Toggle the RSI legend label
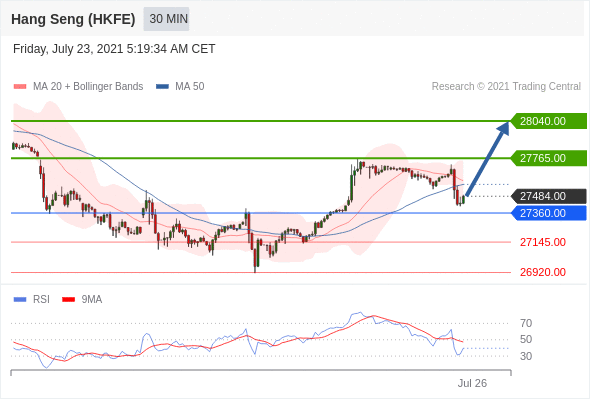The image size is (590, 400). [41, 300]
